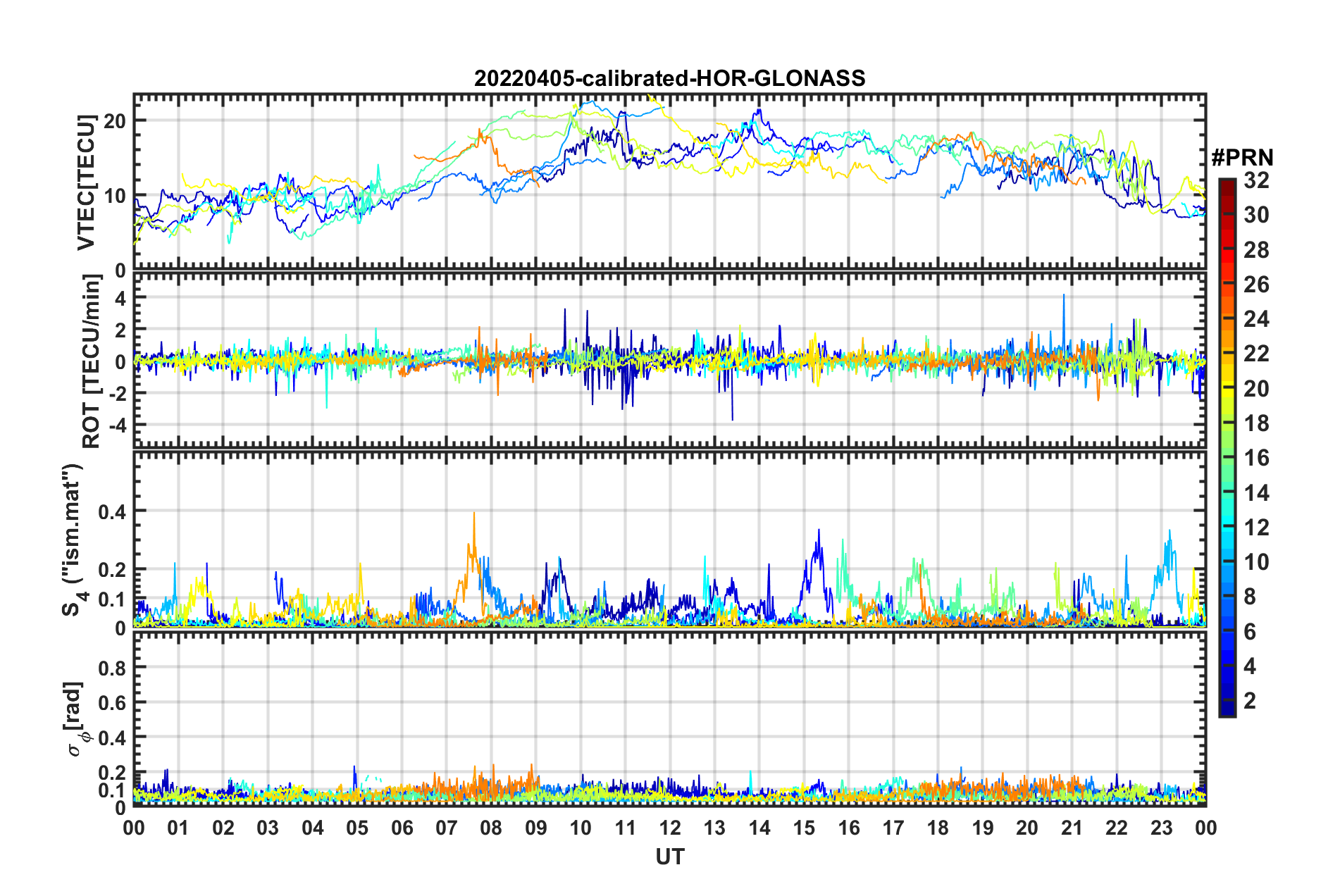This screenshot has height=896, width=1340.
Task: Click the colorbar label 6
Action: pos(1250,632)
